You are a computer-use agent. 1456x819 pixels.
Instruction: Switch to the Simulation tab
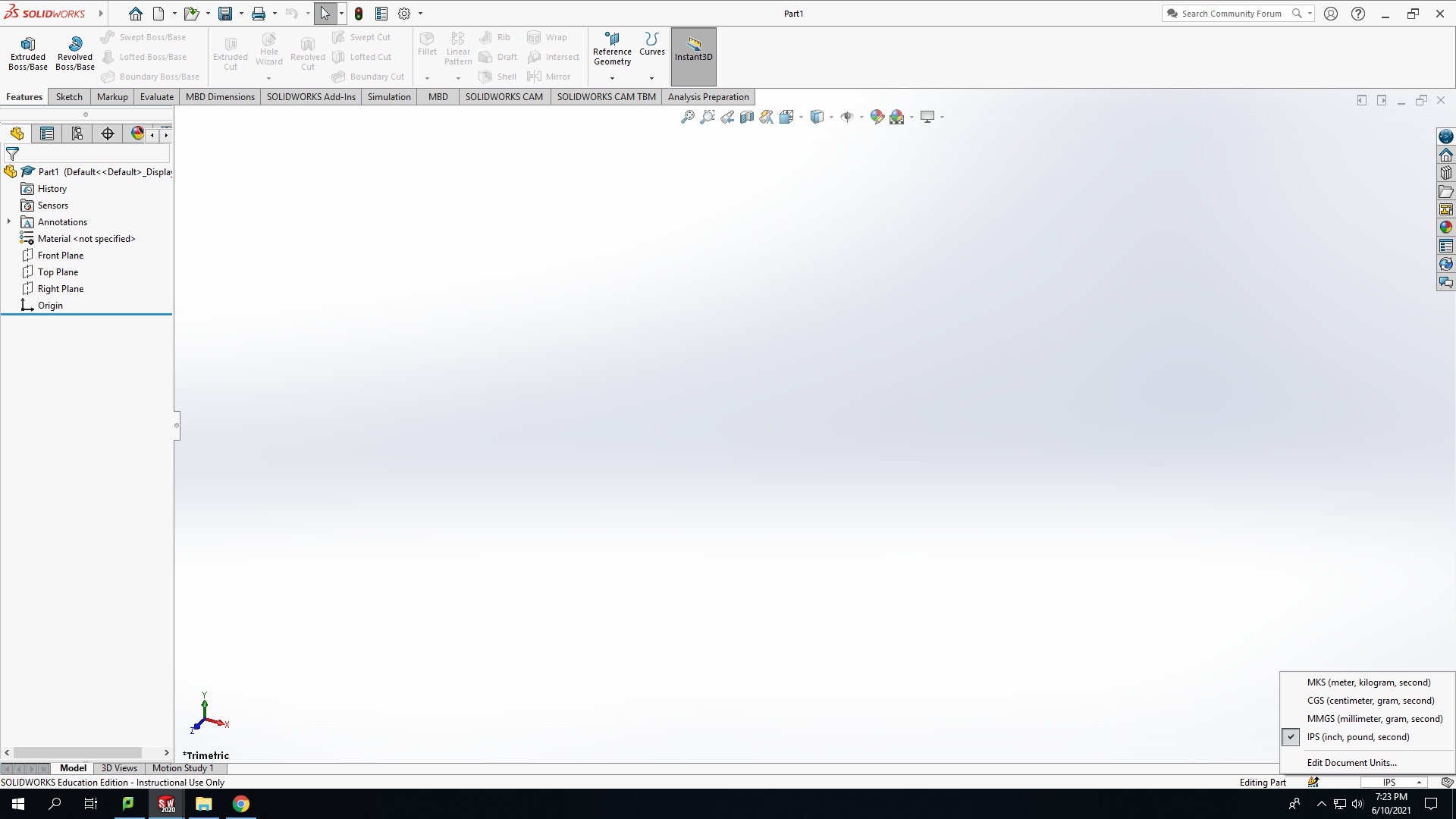tap(389, 97)
